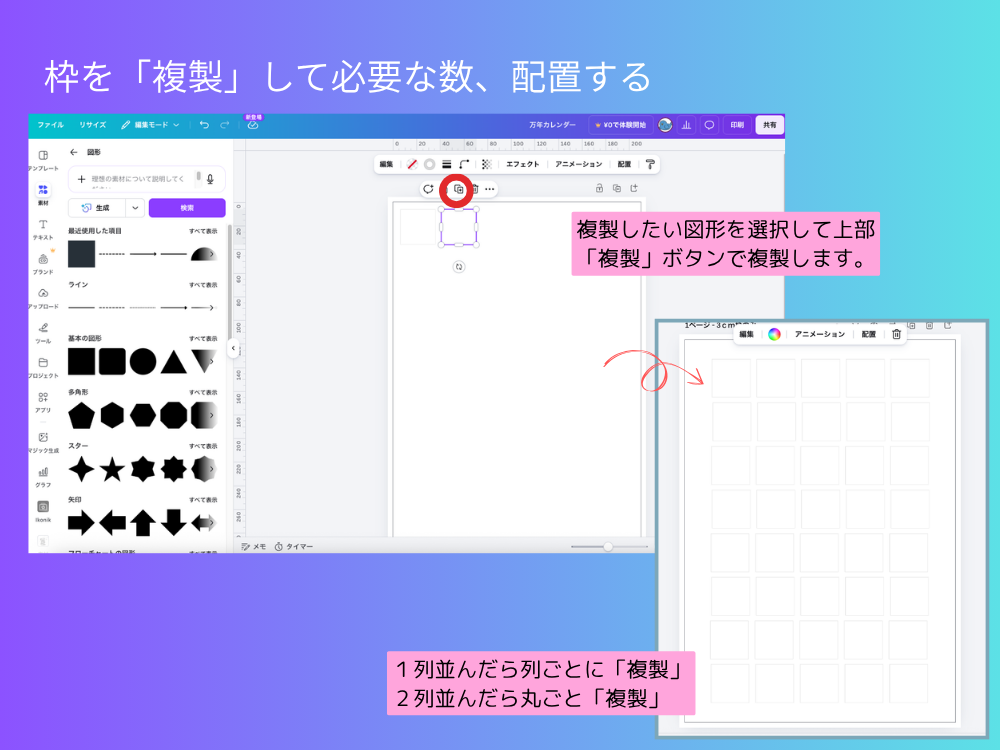Click the duplicate page icon above canvas
1000x750 pixels.
617,188
